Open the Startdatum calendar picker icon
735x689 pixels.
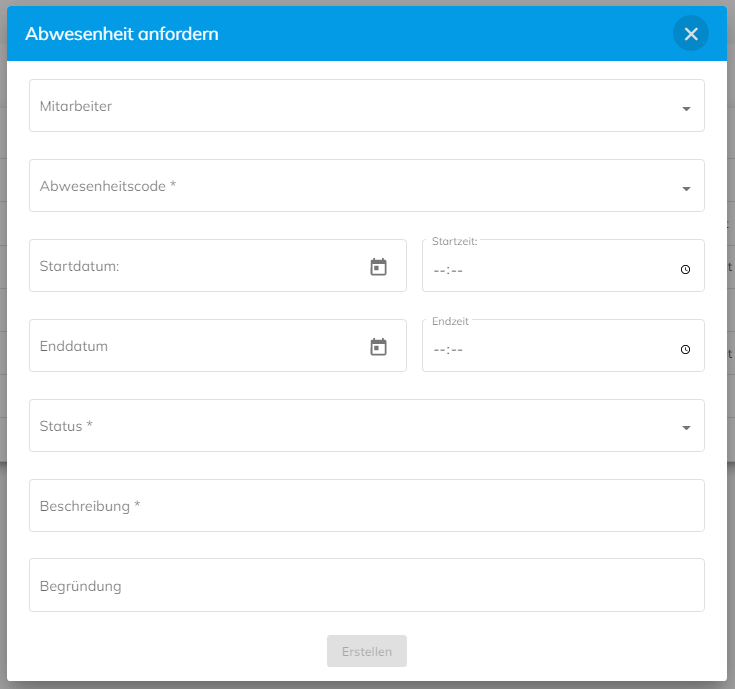pos(378,267)
